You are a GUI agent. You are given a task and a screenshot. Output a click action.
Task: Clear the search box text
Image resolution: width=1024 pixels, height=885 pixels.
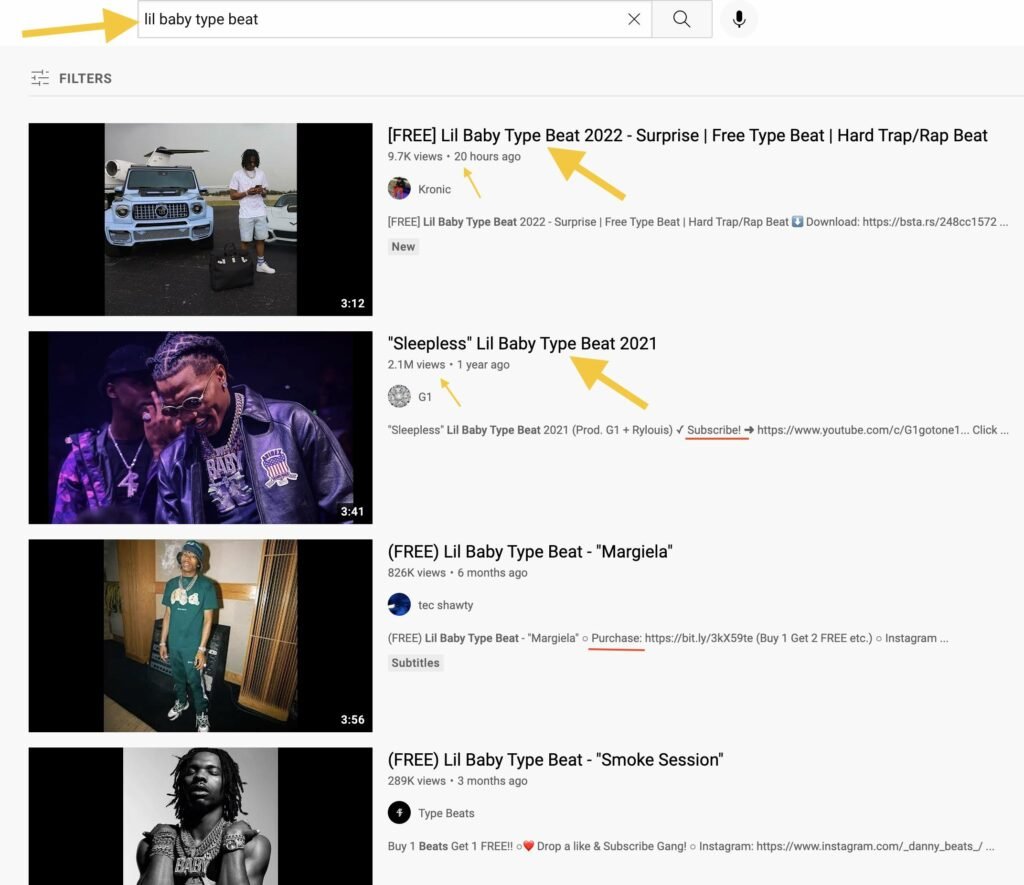click(x=633, y=20)
